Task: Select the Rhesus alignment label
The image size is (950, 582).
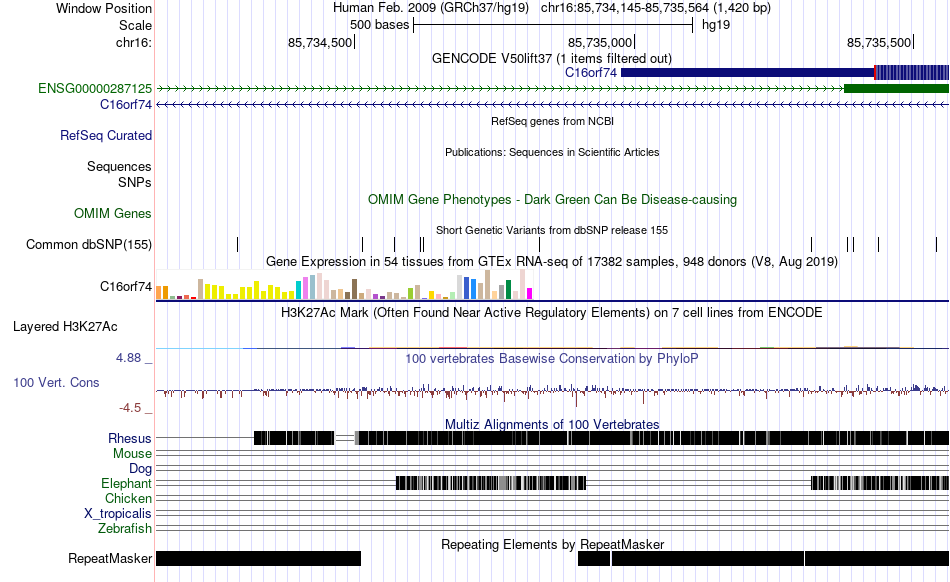Action: (130, 438)
